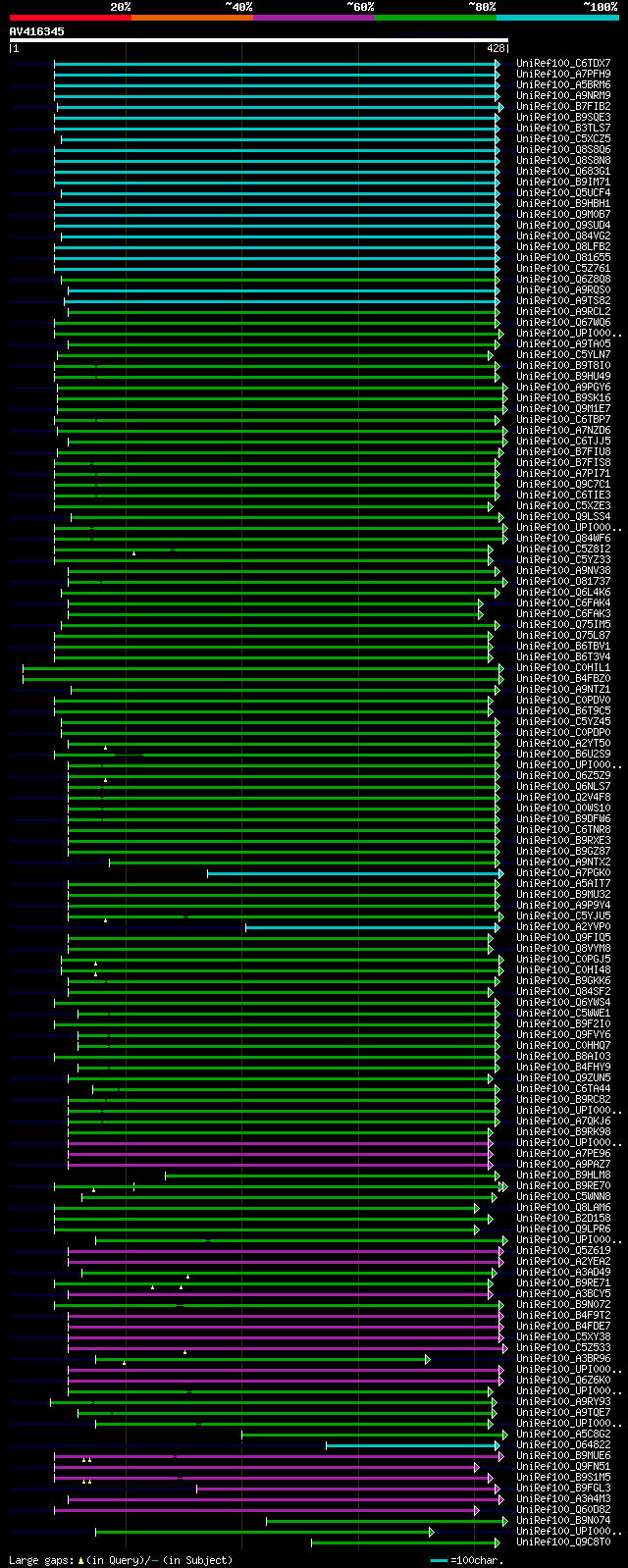Click label UniRef100_Q9LSS4
Image resolution: width=628 pixels, height=1568 pixels.
563,517
